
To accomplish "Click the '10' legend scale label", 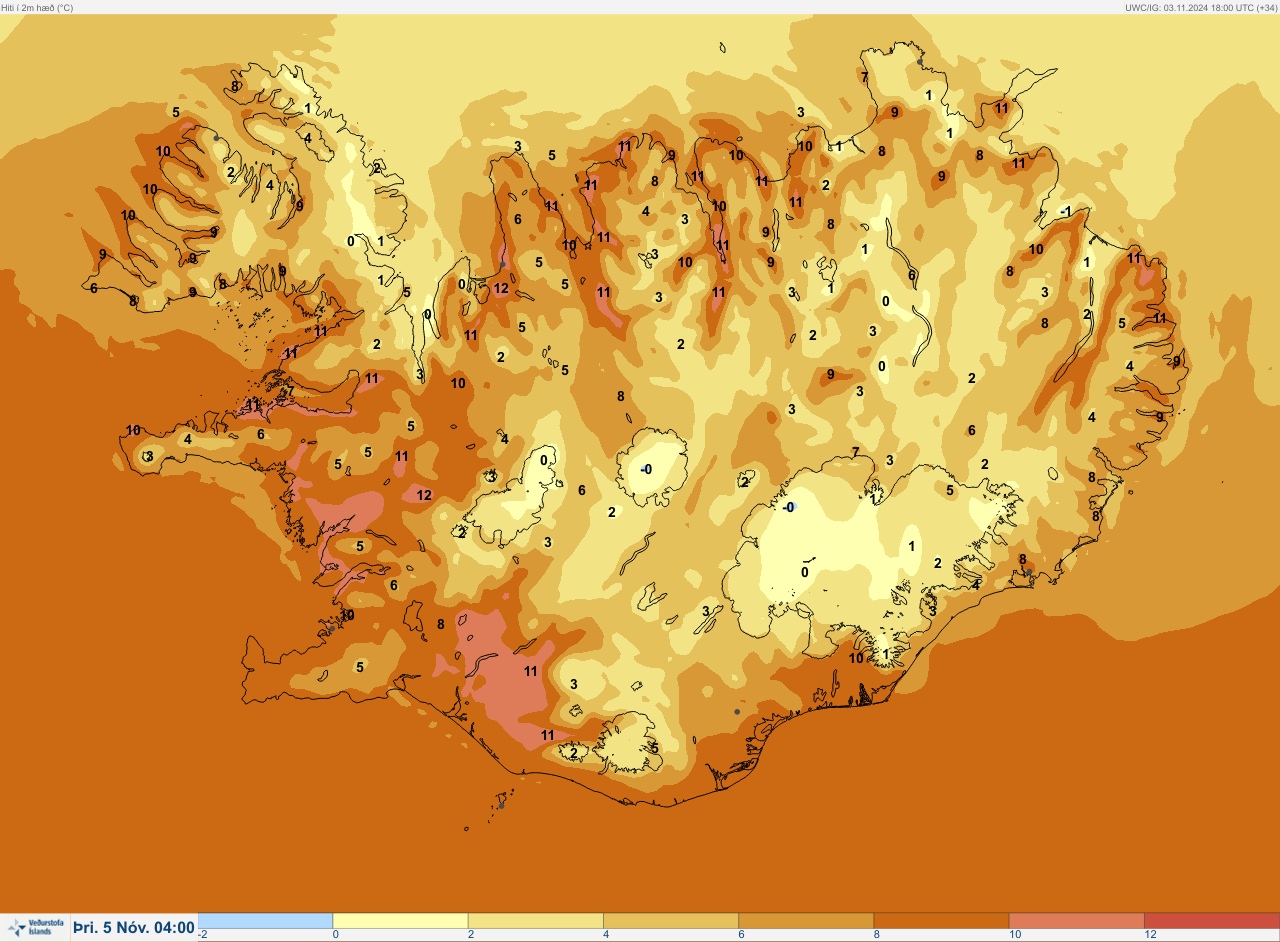I will pyautogui.click(x=1016, y=934).
